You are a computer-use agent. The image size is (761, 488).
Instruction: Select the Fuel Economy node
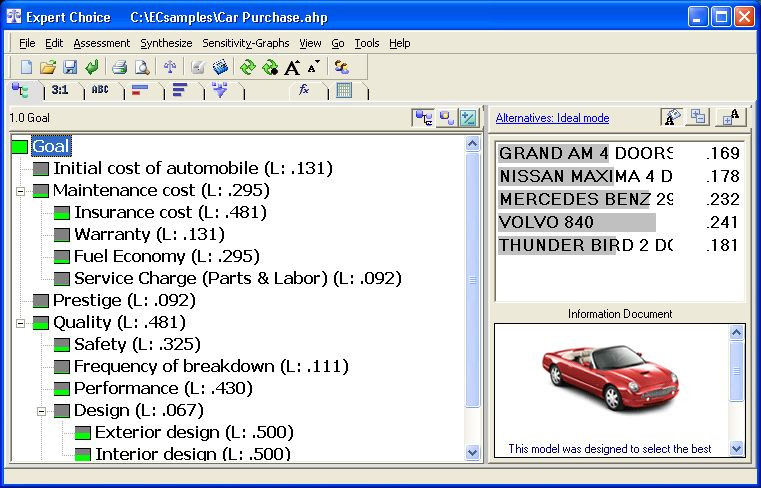[x=166, y=256]
